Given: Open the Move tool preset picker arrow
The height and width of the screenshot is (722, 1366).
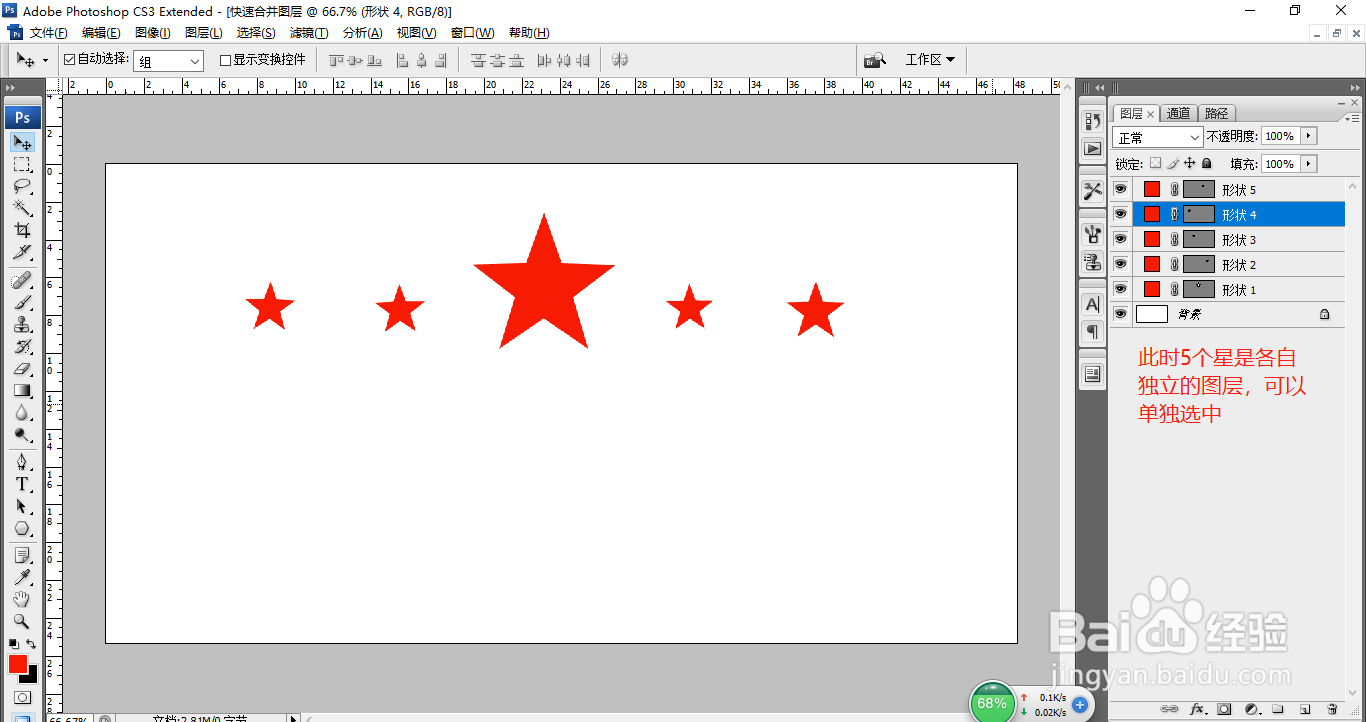Looking at the screenshot, I should coord(45,61).
